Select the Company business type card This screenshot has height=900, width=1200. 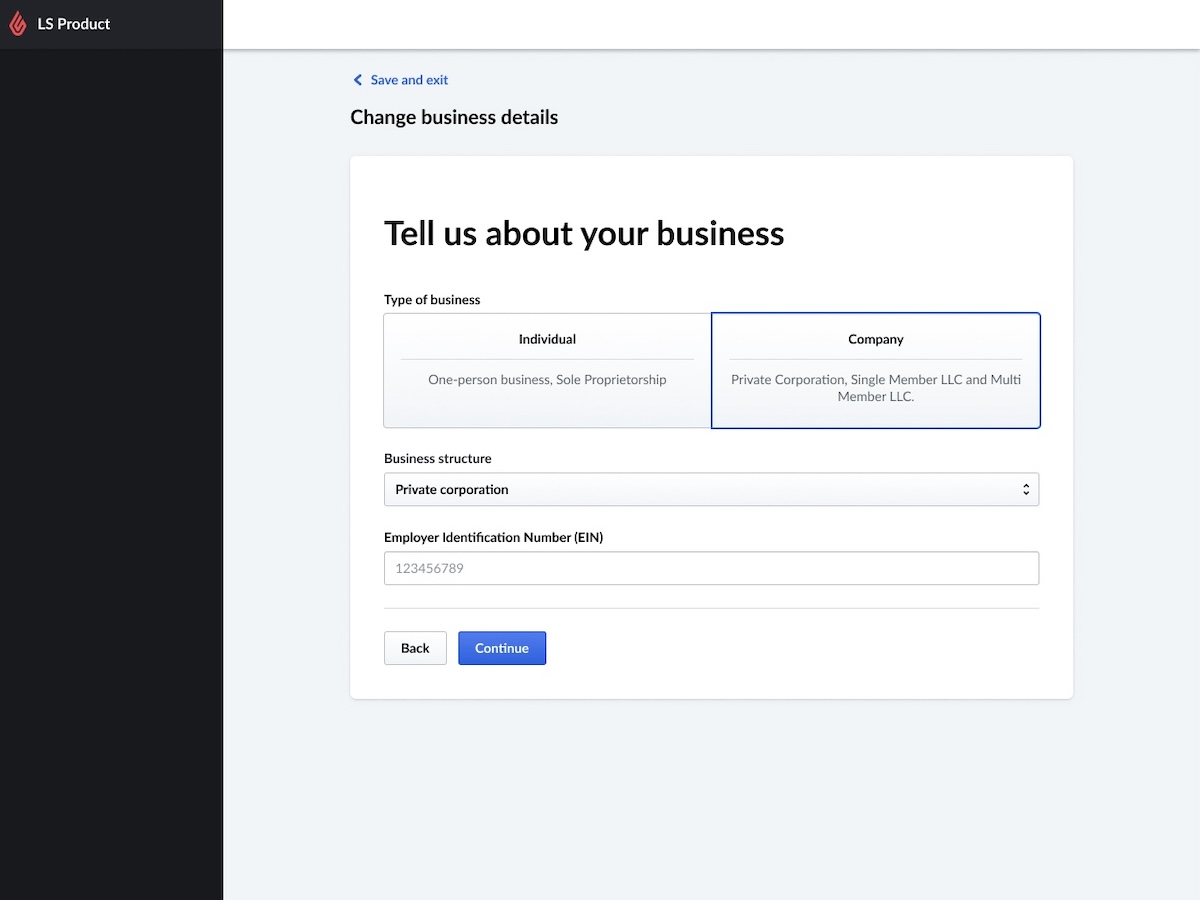click(875, 370)
